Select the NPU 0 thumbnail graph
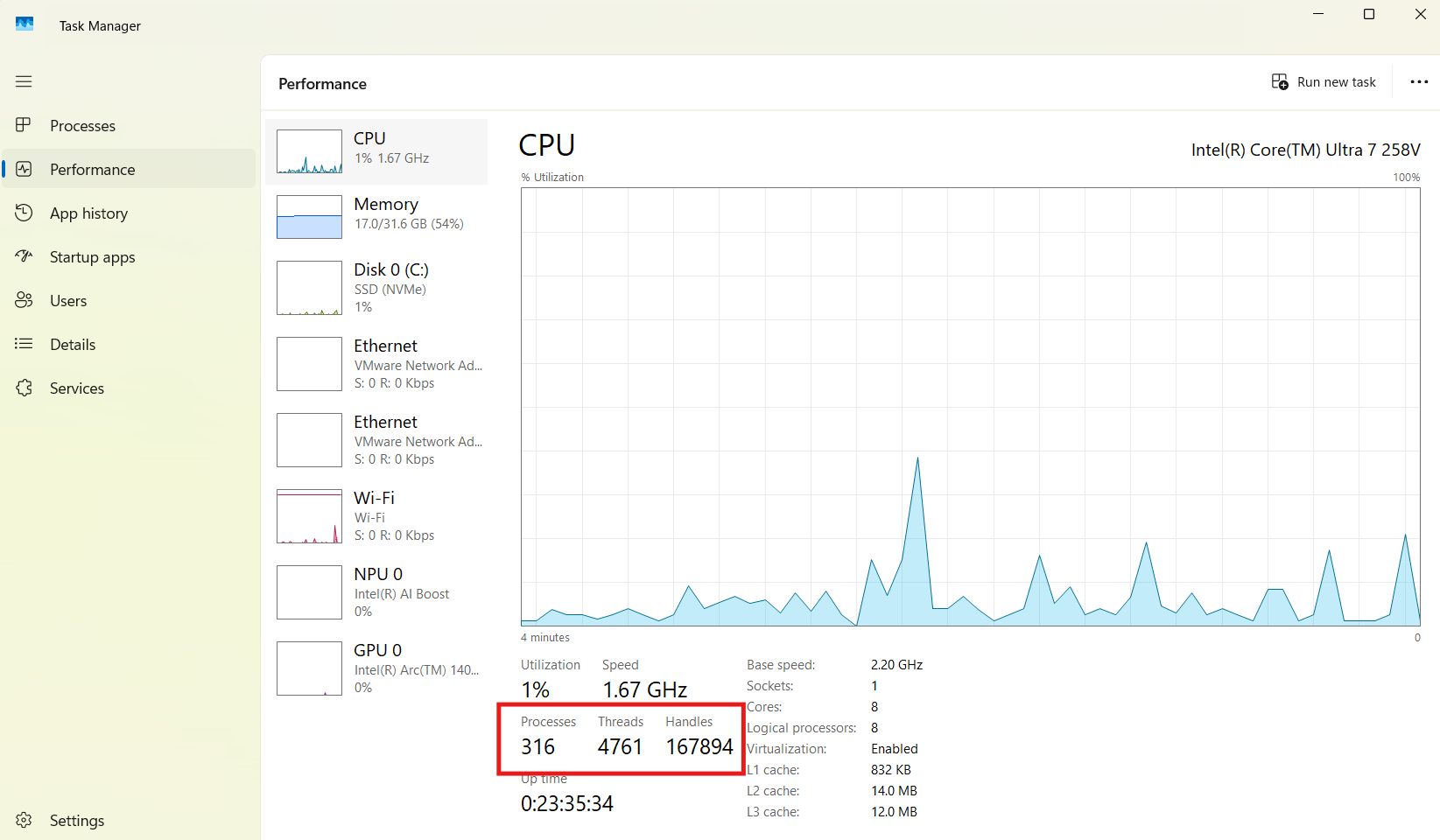 309,592
